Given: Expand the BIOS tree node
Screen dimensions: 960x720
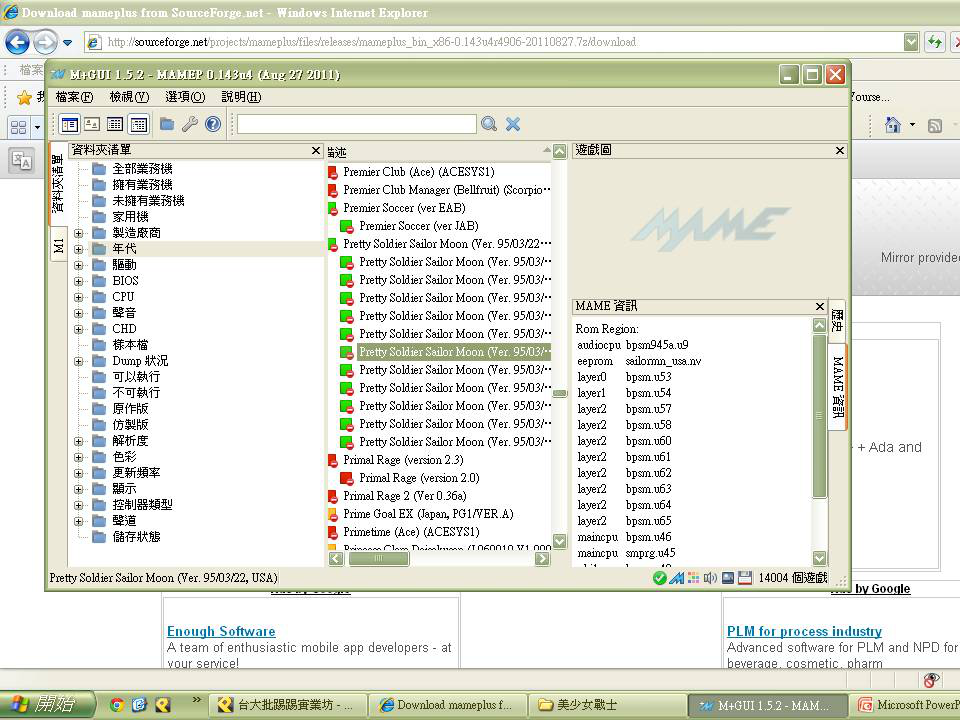Looking at the screenshot, I should tap(79, 281).
